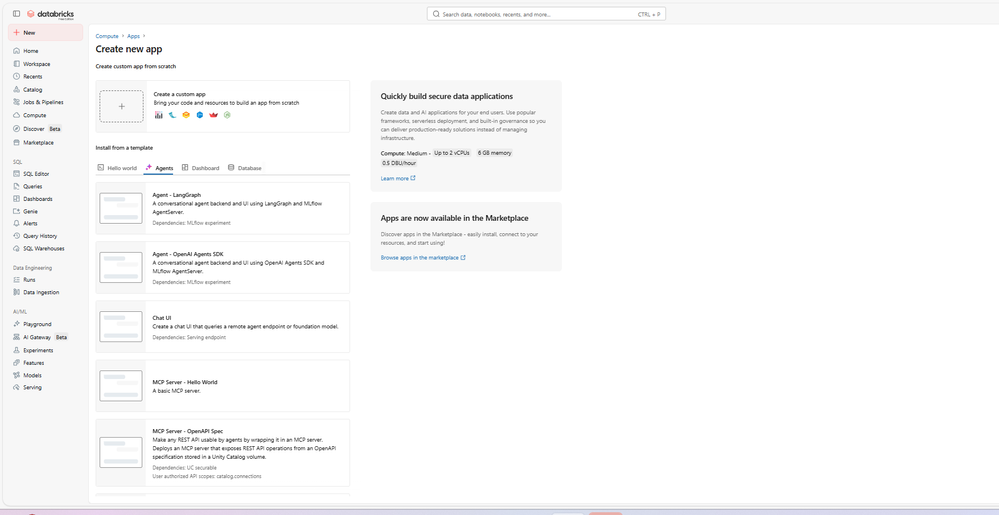The image size is (999, 515).
Task: Go to the Compute breadcrumb
Action: (107, 36)
